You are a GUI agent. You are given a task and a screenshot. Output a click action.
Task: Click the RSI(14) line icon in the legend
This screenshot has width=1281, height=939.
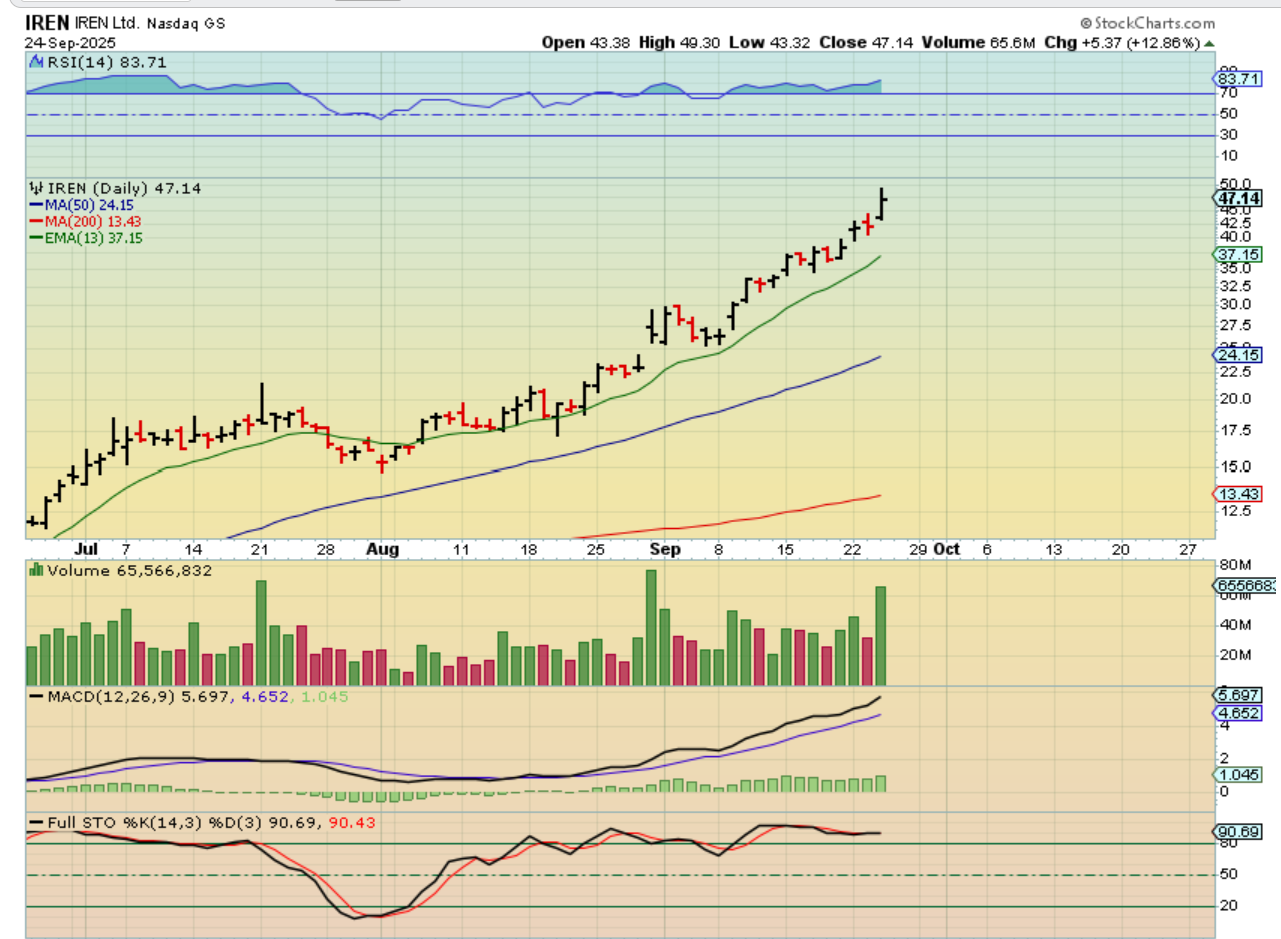34,63
